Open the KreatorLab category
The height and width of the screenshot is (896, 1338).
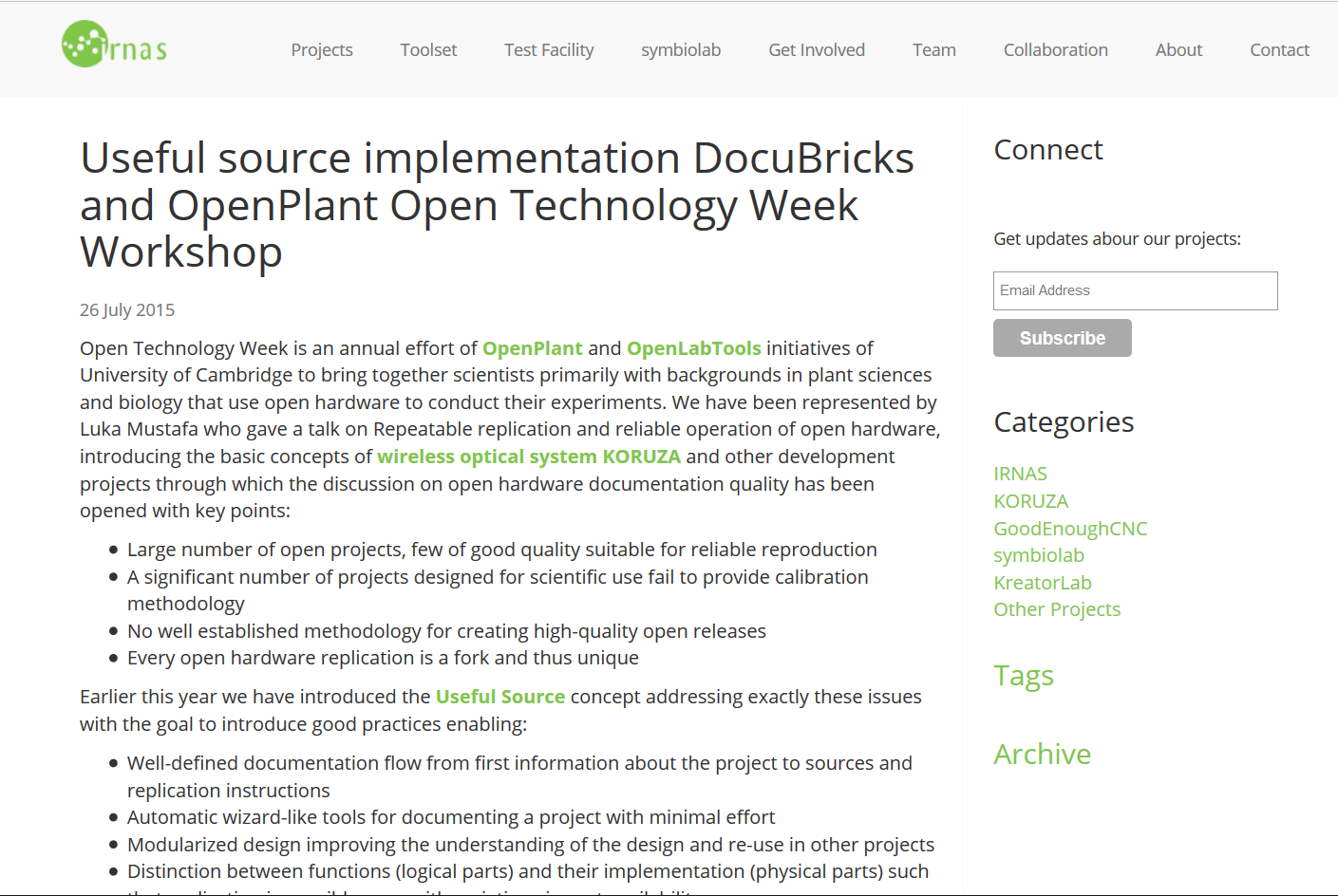pos(1043,583)
